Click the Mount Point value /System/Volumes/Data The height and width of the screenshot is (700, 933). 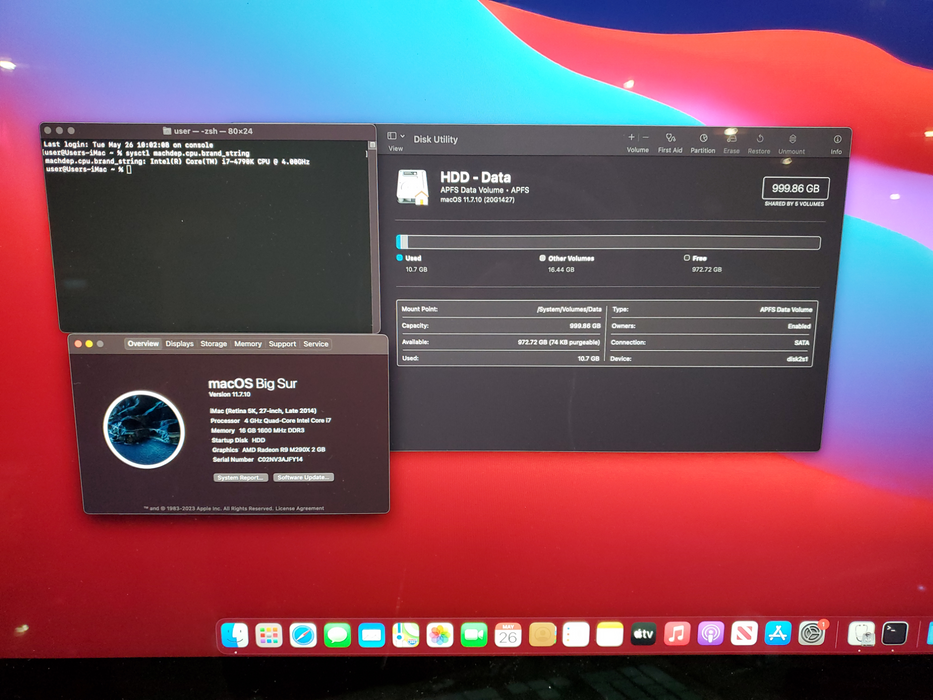coord(569,310)
